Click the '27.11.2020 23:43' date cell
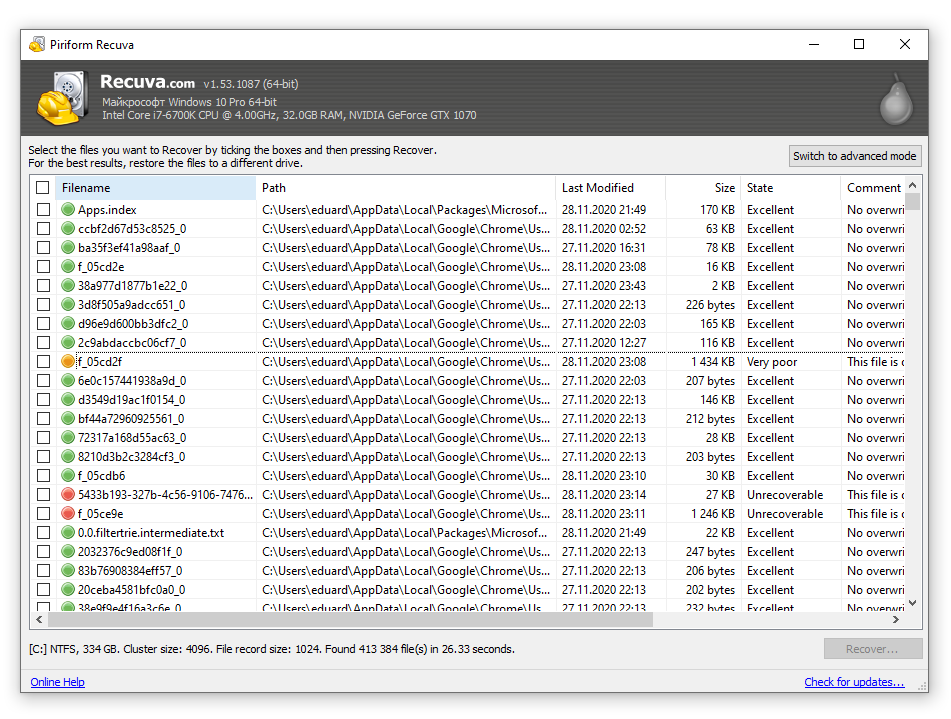This screenshot has width=951, height=719. click(x=603, y=285)
